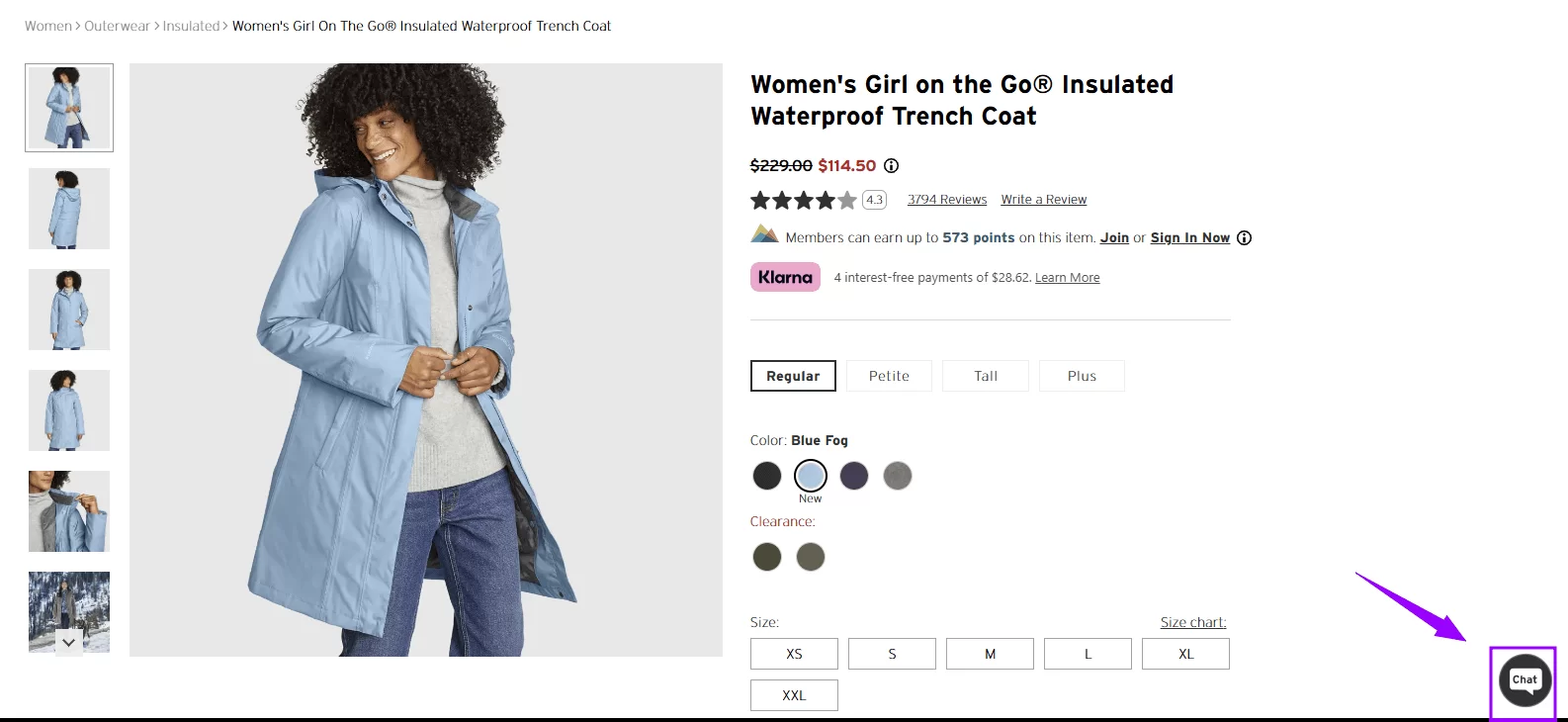Select the Petite fit option

888,376
